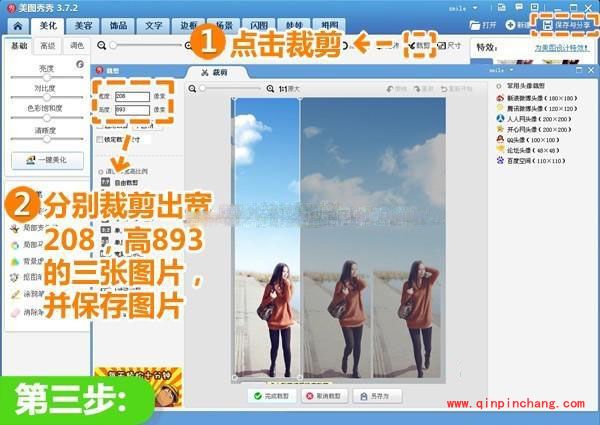
Task: Click the 裁剪 tab in crop dialog
Action: coord(215,72)
